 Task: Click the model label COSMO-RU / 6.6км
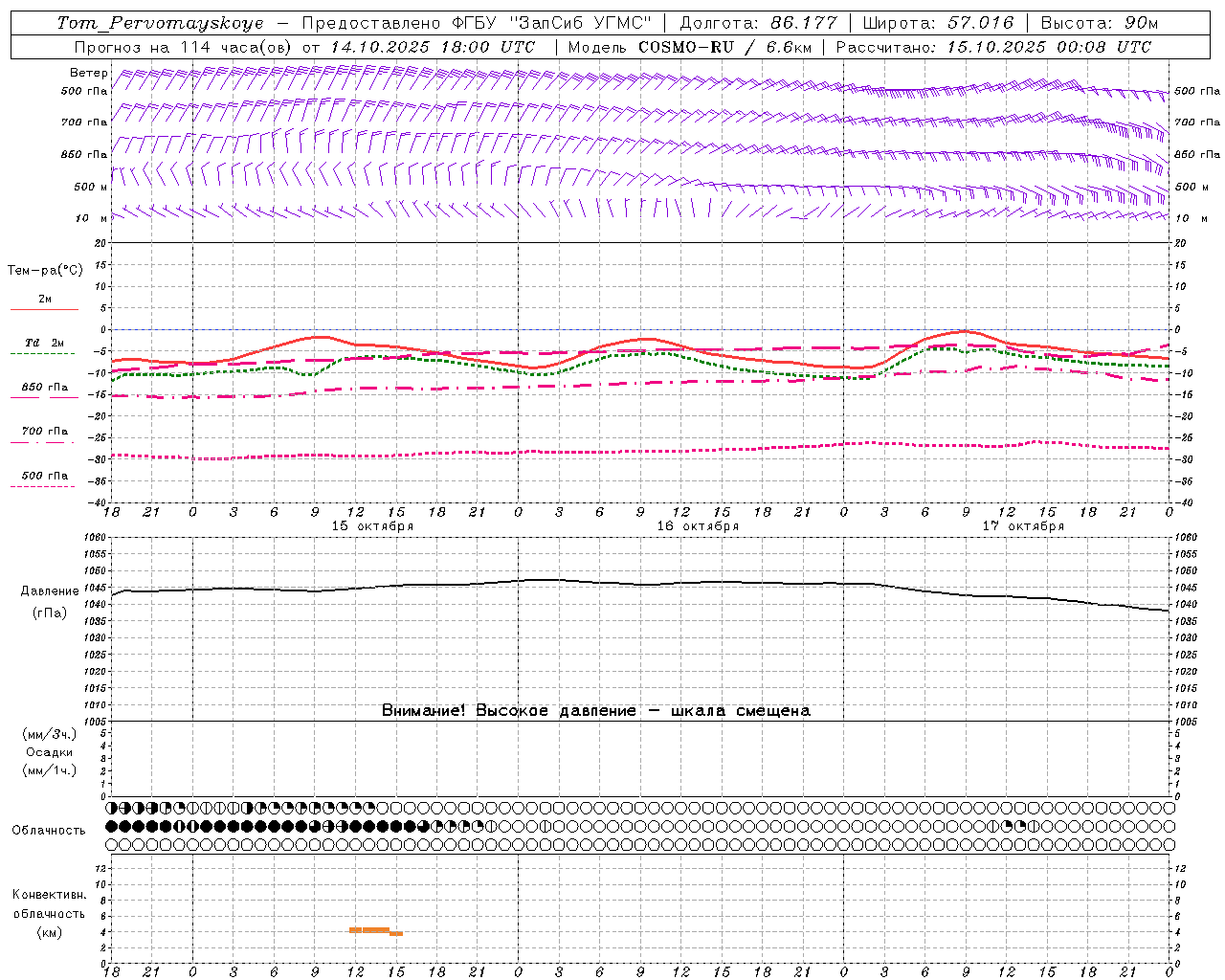(724, 47)
